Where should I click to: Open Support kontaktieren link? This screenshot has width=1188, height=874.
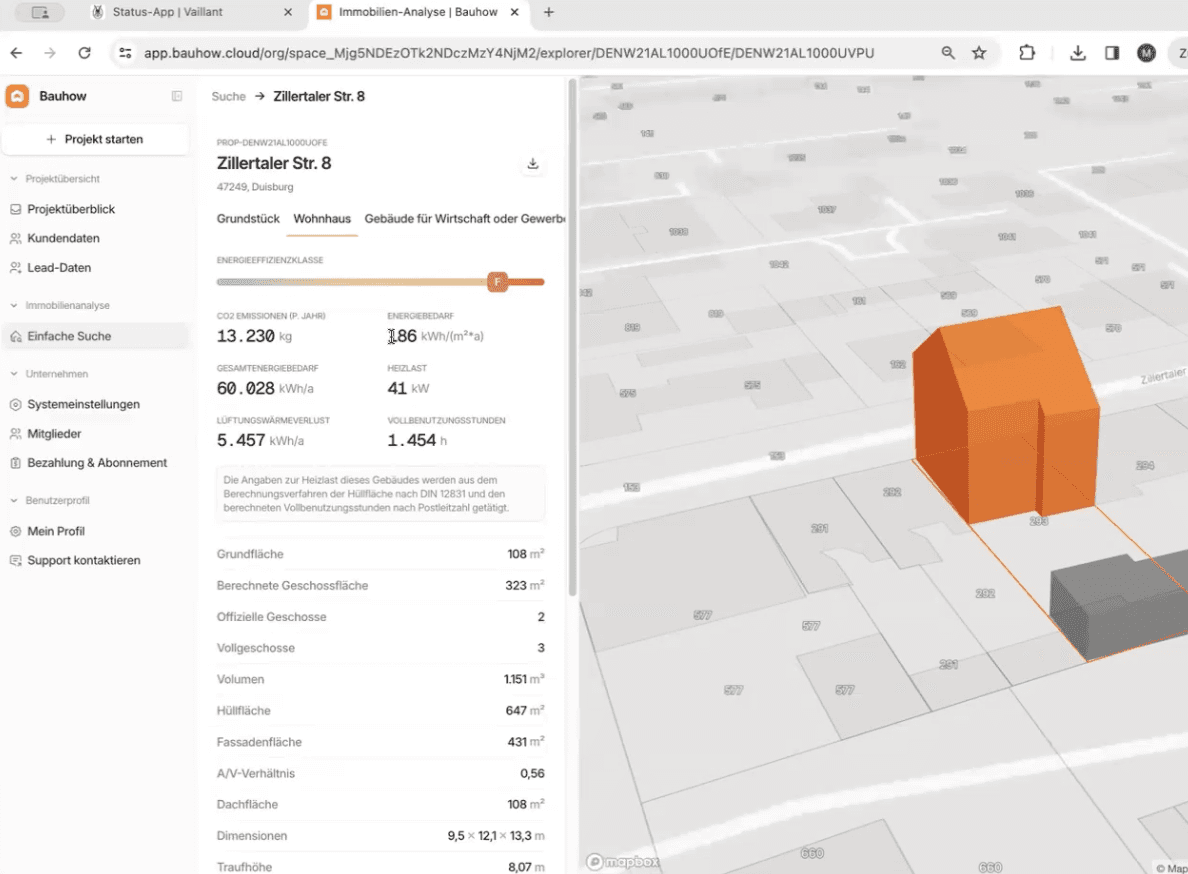coord(95,560)
